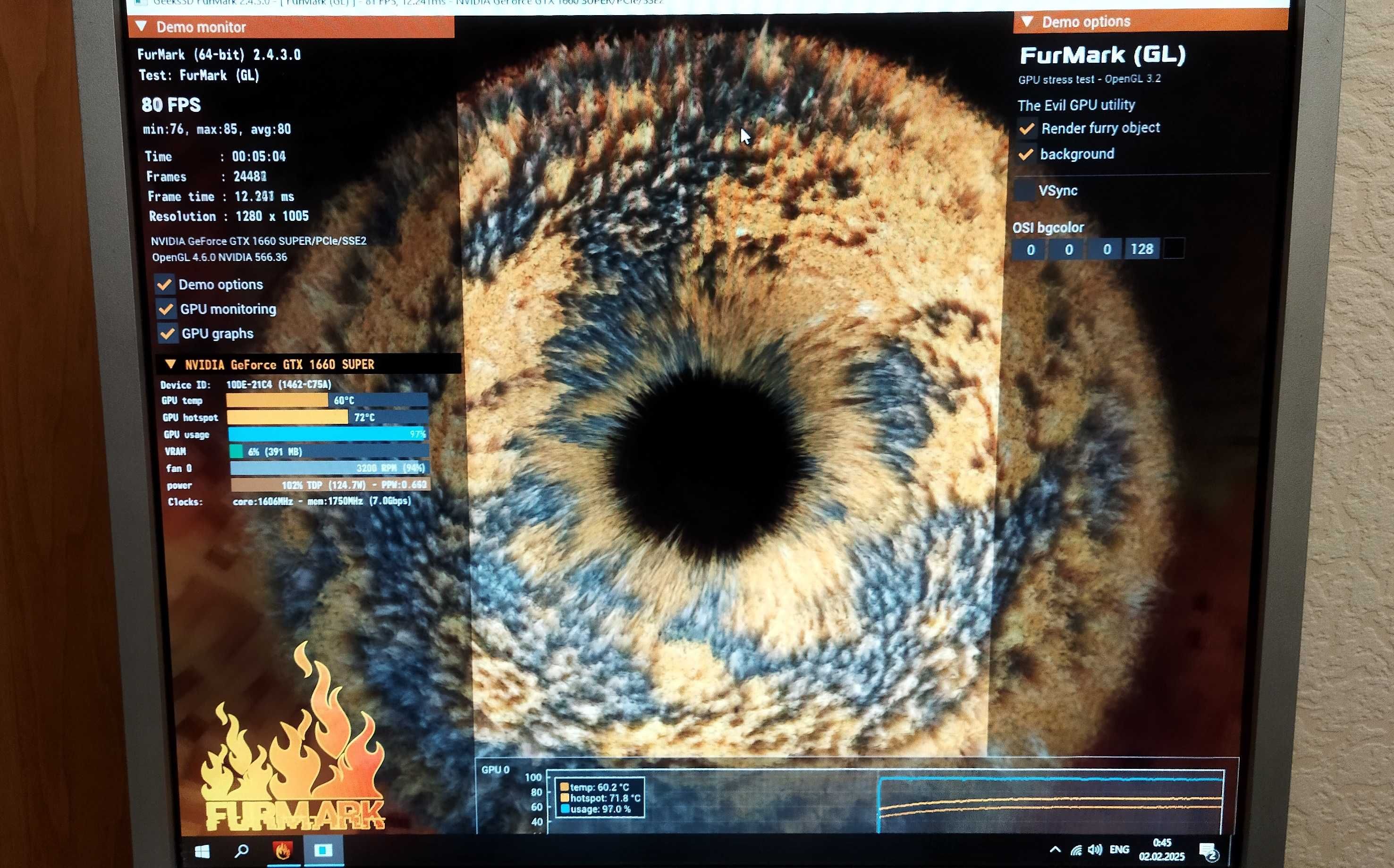Uncheck the GPU monitoring checkbox
This screenshot has width=1394, height=868.
tap(166, 309)
